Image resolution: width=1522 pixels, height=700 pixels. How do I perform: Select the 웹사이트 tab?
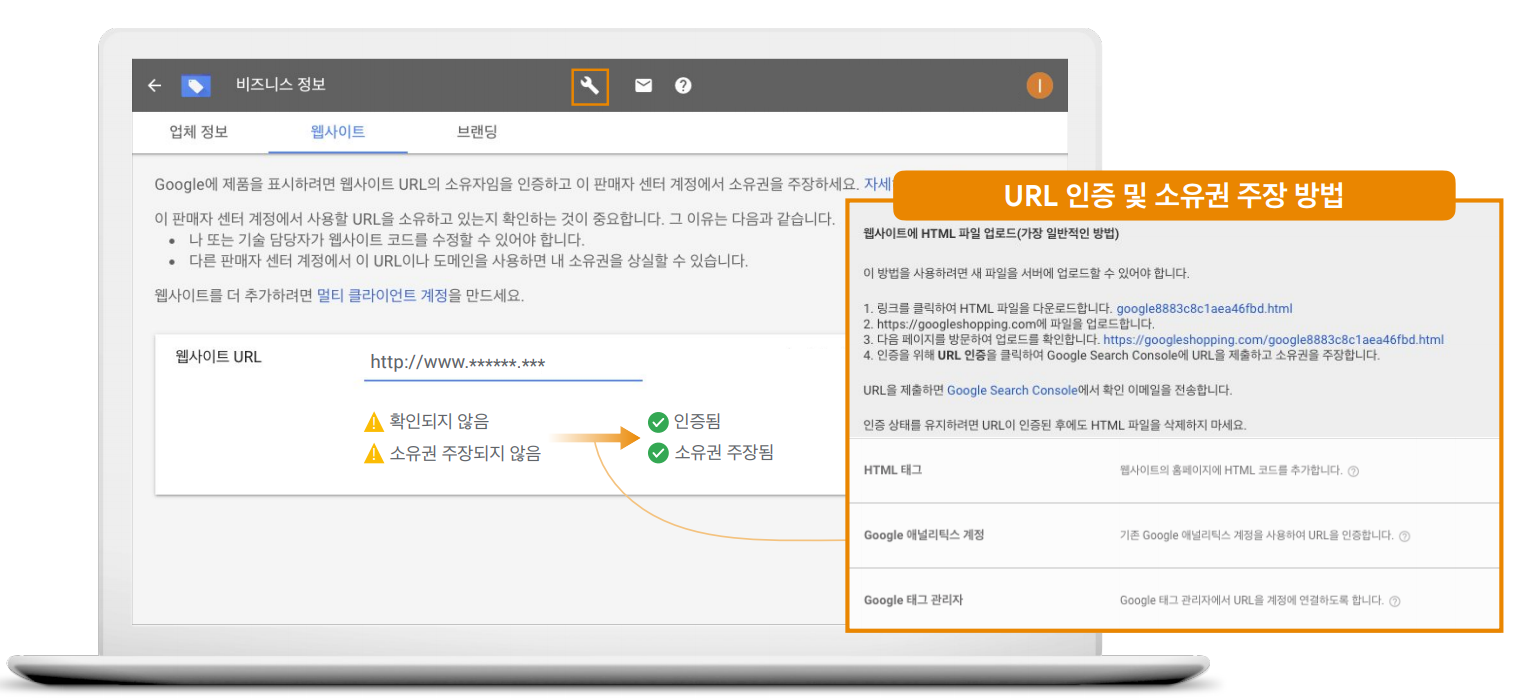(x=338, y=132)
